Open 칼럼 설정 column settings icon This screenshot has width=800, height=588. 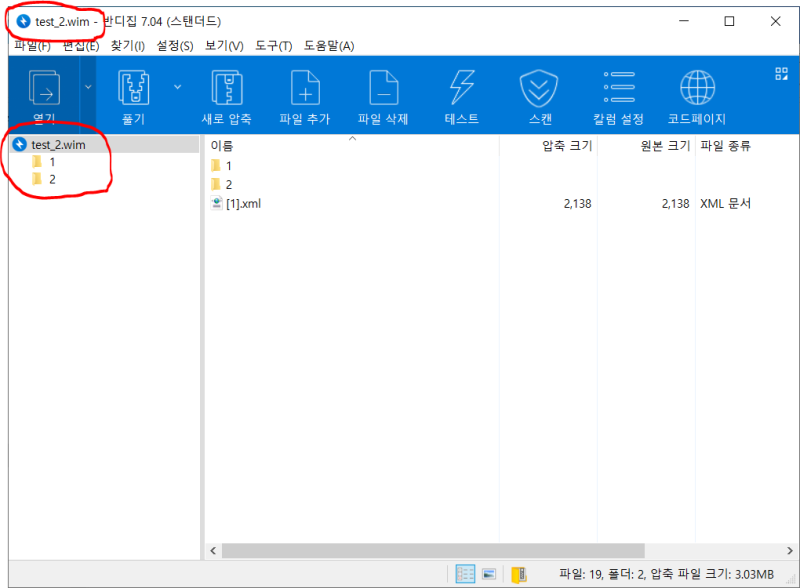click(x=618, y=90)
